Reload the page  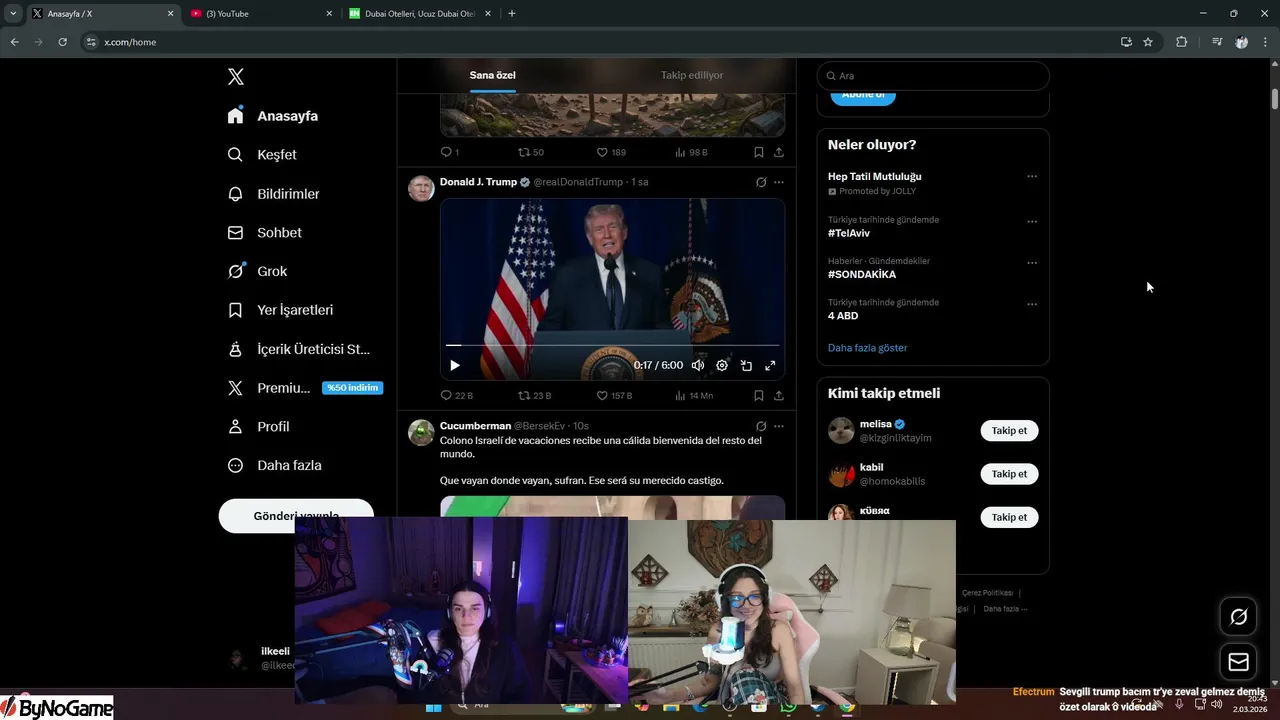click(x=62, y=42)
